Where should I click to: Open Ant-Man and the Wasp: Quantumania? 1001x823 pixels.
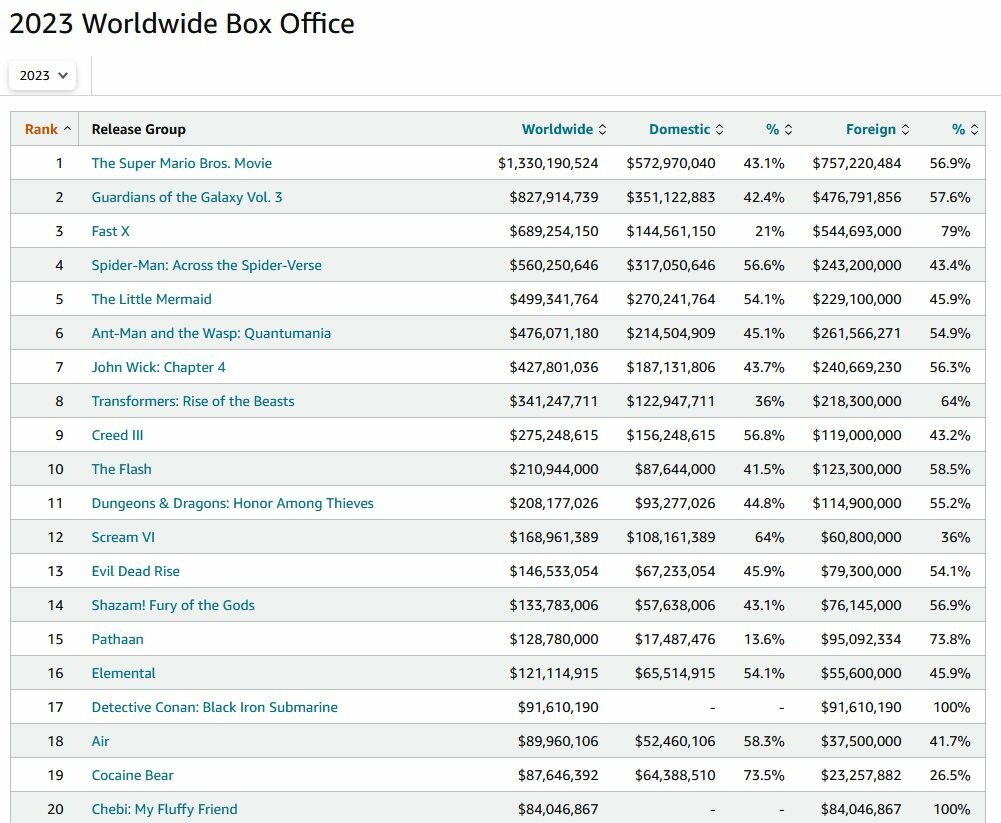(x=211, y=333)
